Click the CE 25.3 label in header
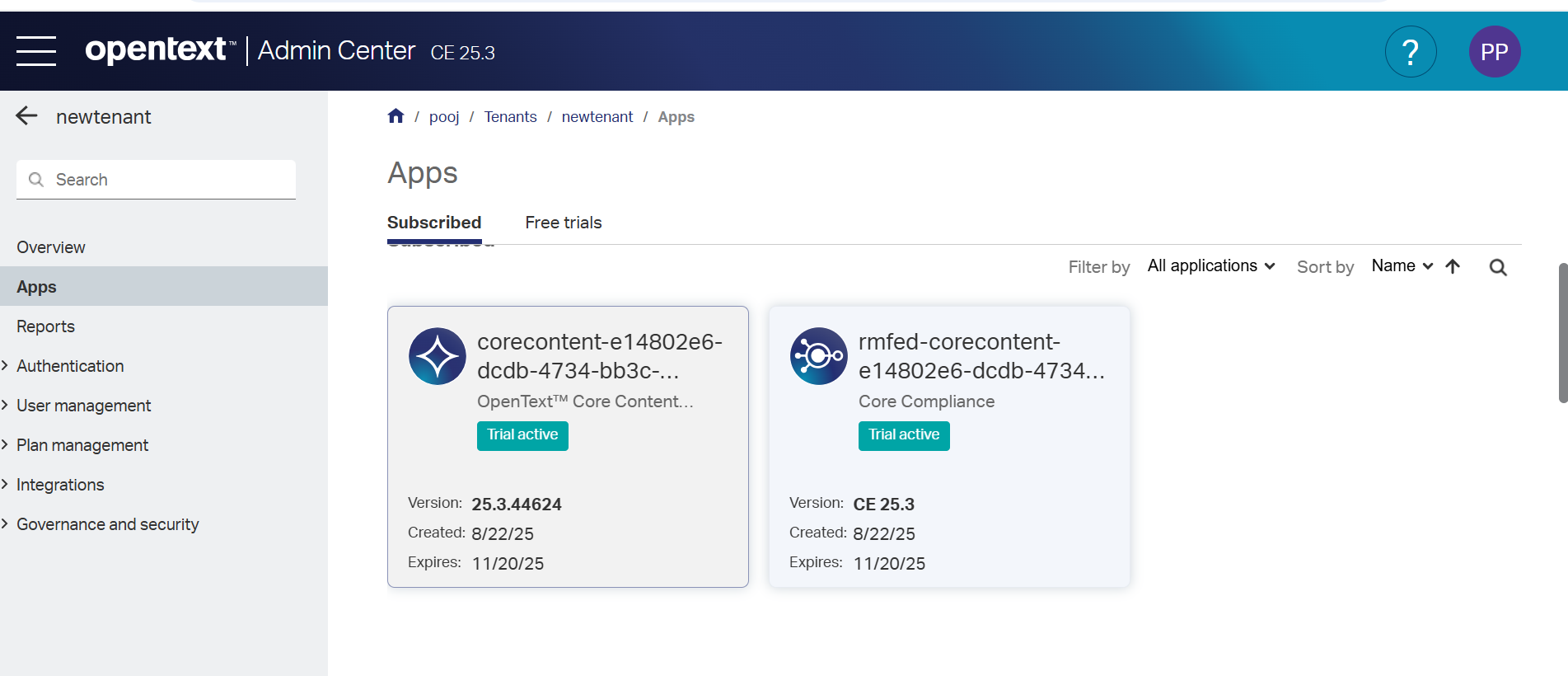Screen dimensions: 1568x676 pyautogui.click(x=462, y=53)
